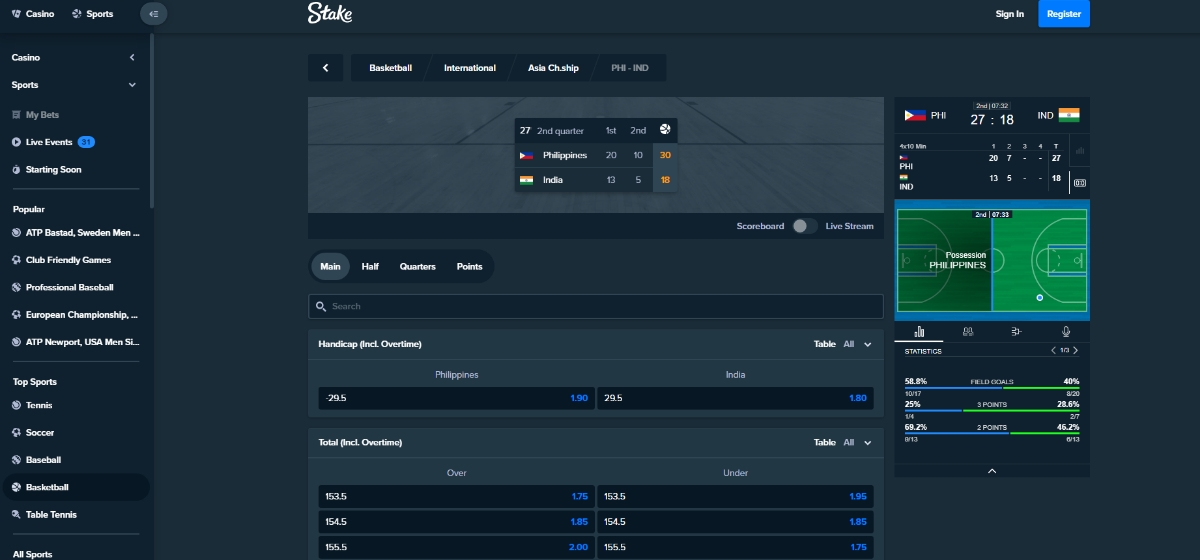The width and height of the screenshot is (1200, 560).
Task: Click the 2 Points statistics bar
Action: pos(992,432)
